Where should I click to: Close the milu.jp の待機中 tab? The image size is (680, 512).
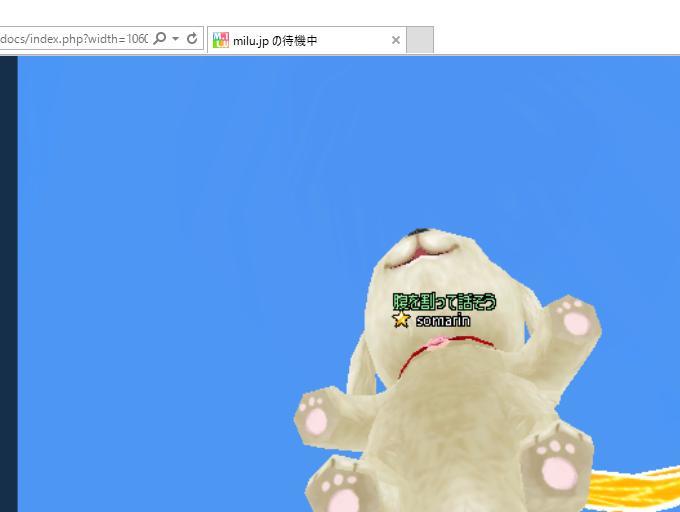(396, 40)
